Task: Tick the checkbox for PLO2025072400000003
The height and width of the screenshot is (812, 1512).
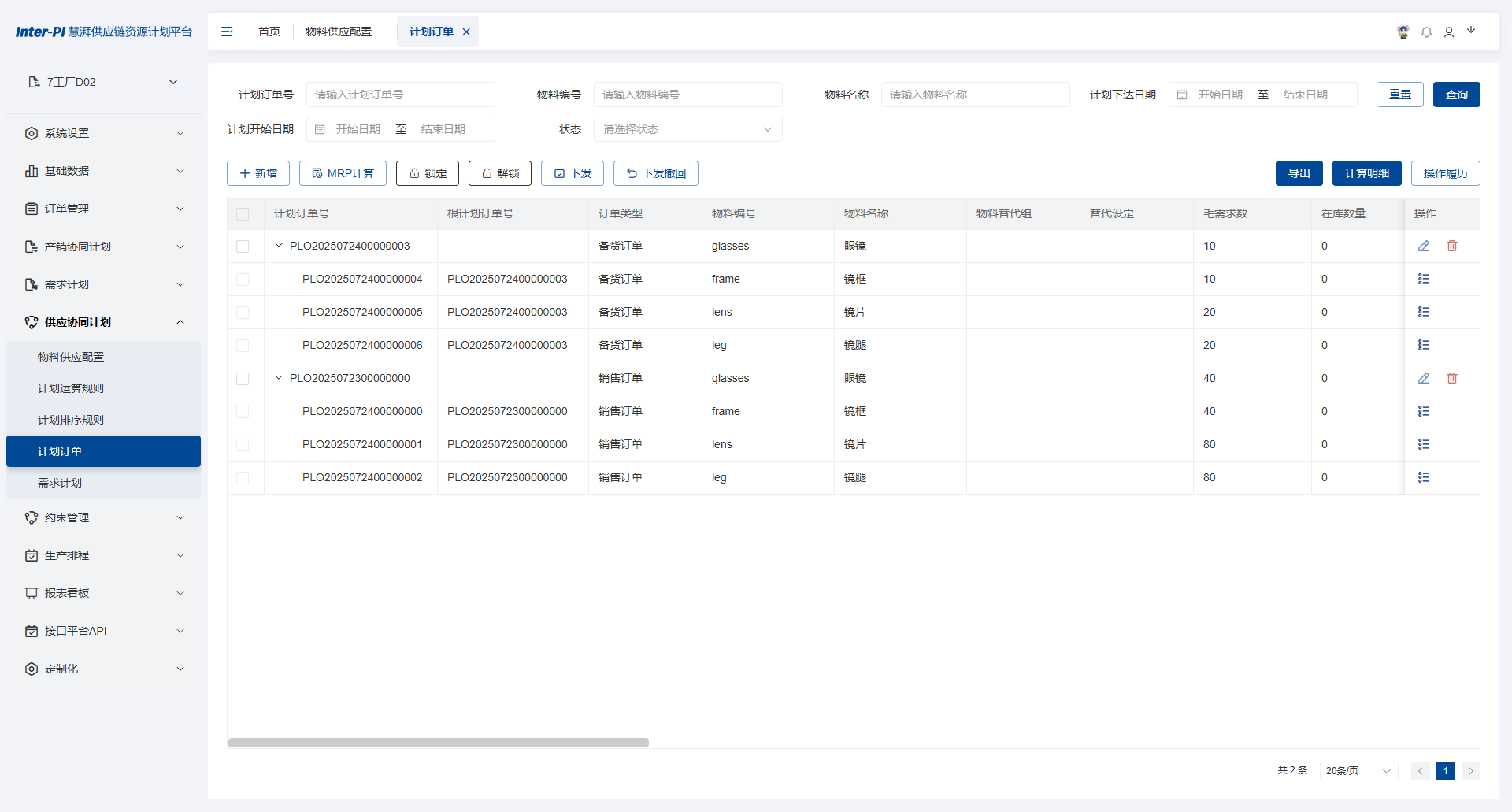Action: point(243,247)
